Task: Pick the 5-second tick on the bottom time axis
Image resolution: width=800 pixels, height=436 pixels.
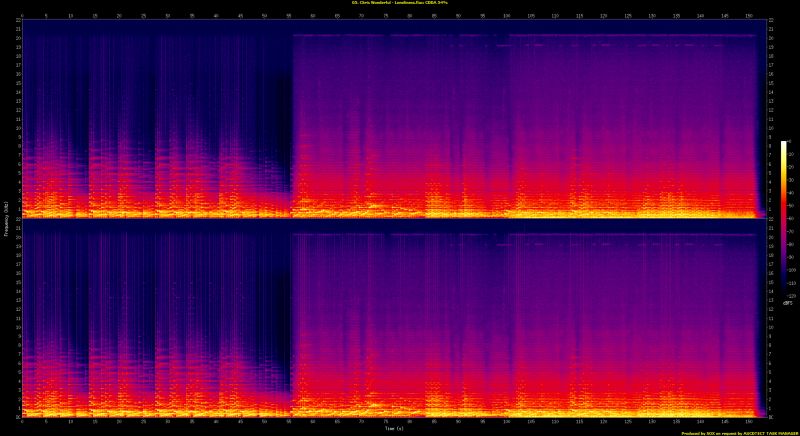Action: (45, 421)
